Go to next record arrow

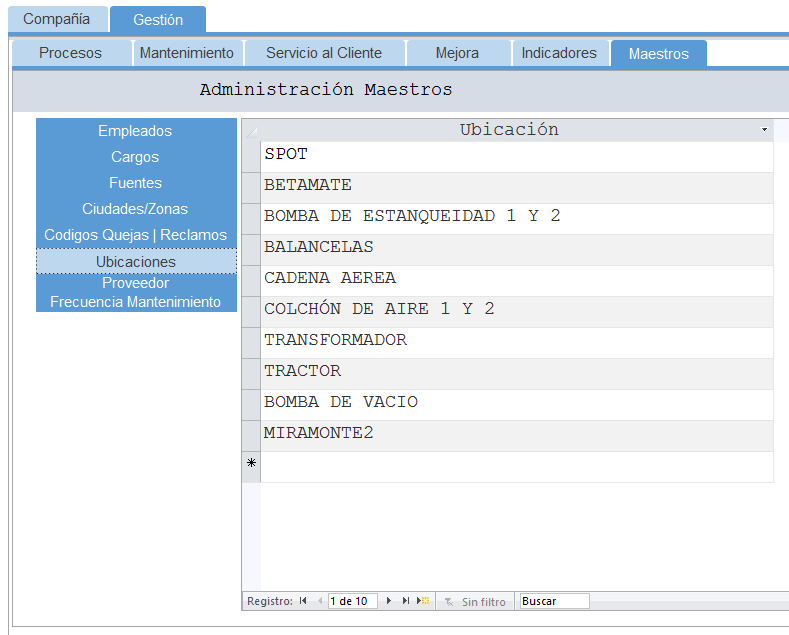pyautogui.click(x=389, y=601)
